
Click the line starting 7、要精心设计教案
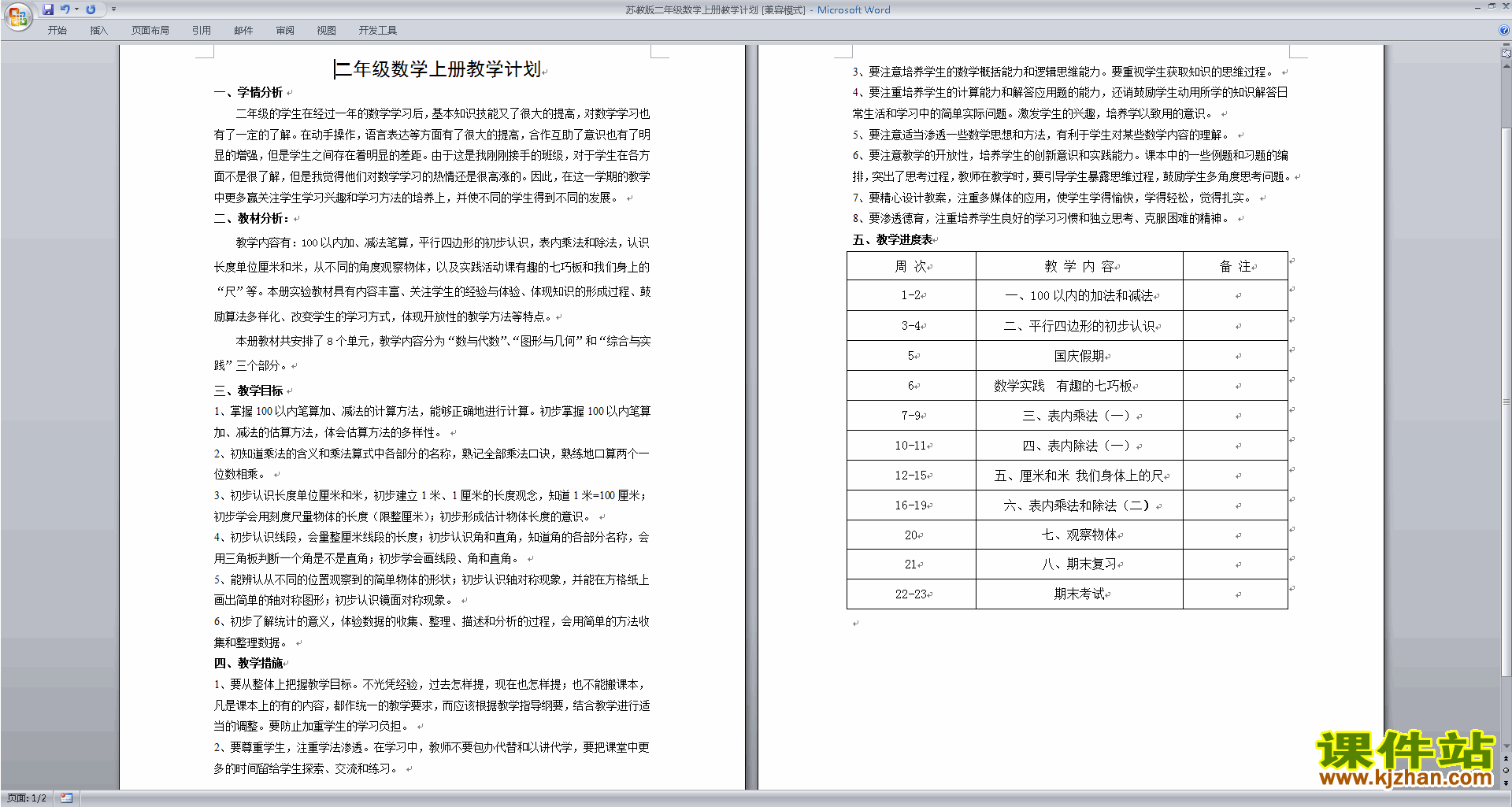(x=1051, y=198)
